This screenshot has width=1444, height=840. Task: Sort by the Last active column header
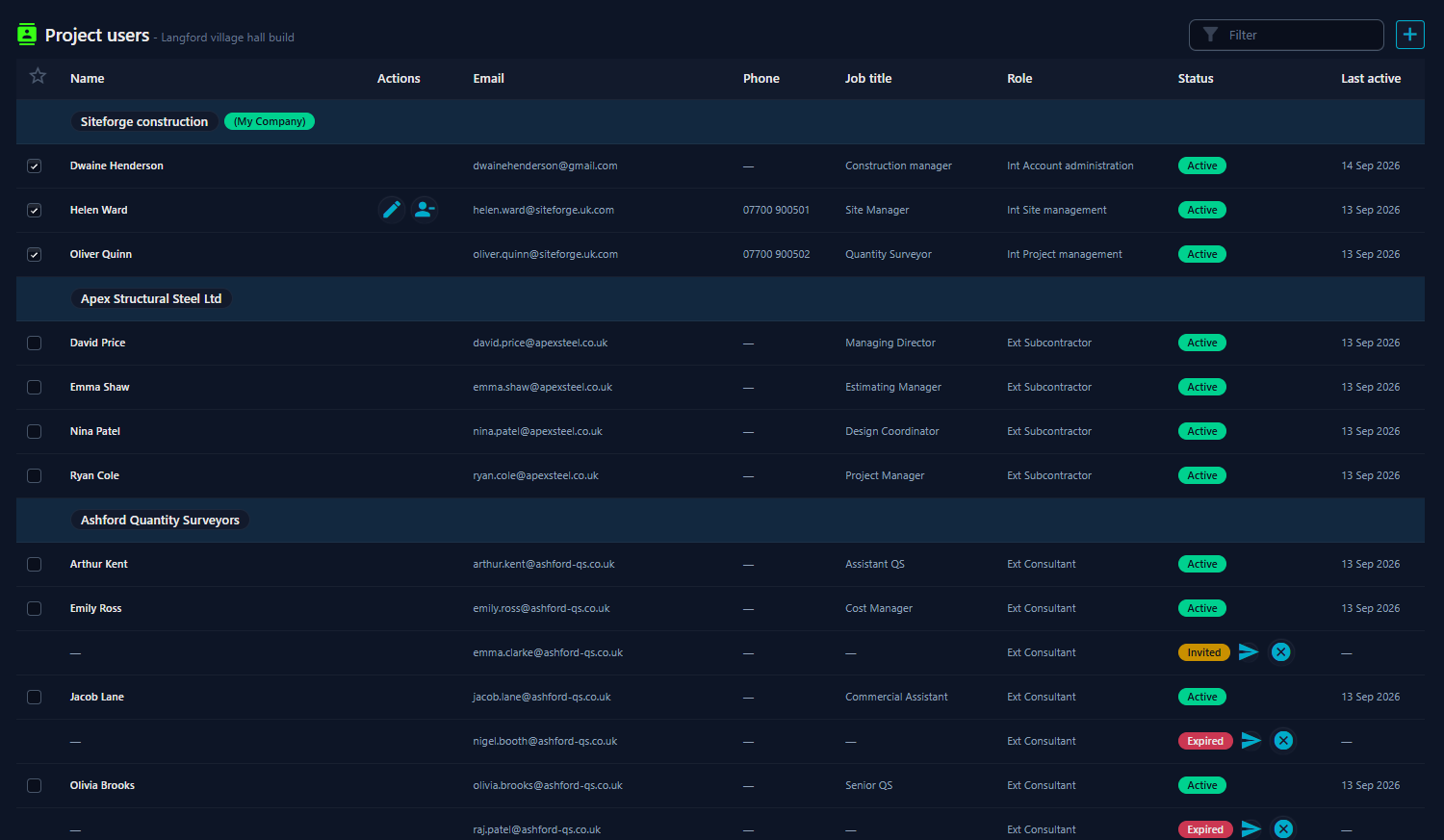tap(1371, 79)
